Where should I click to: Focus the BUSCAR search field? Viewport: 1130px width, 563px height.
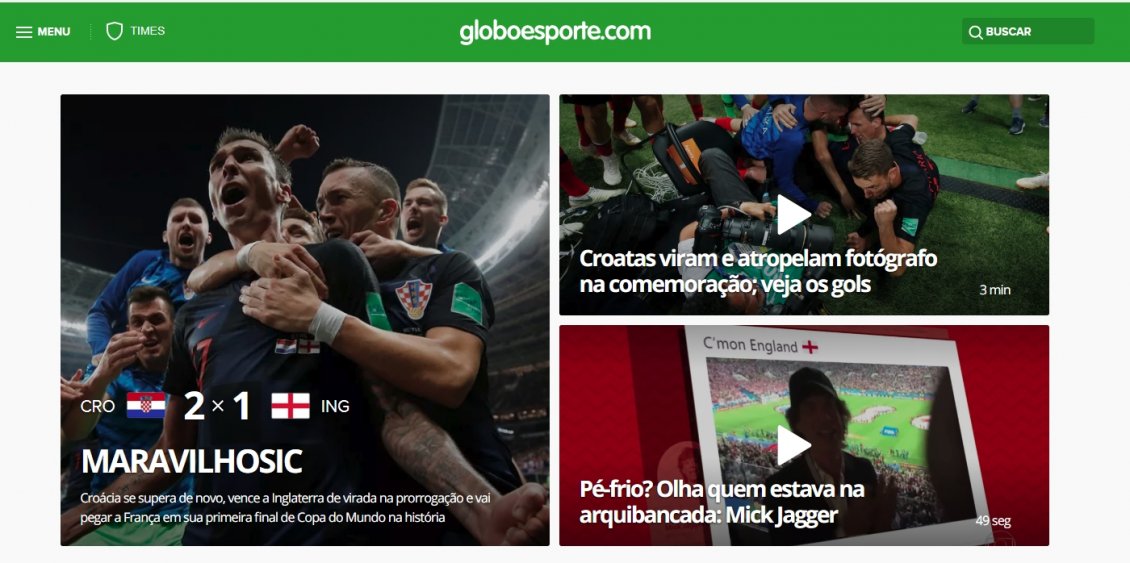(1028, 31)
